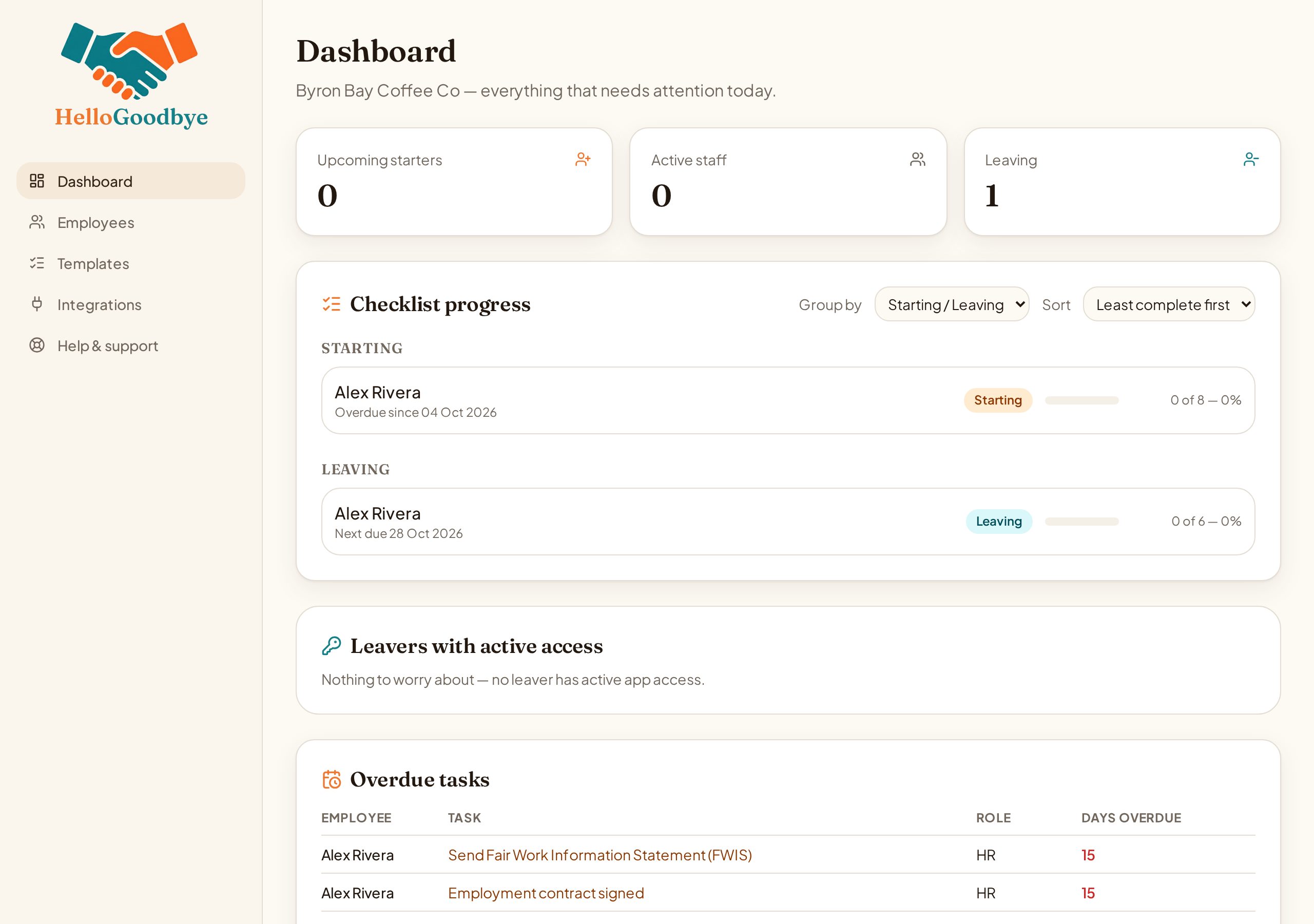Viewport: 1314px width, 924px height.
Task: Navigate to Integrations
Action: (x=131, y=304)
